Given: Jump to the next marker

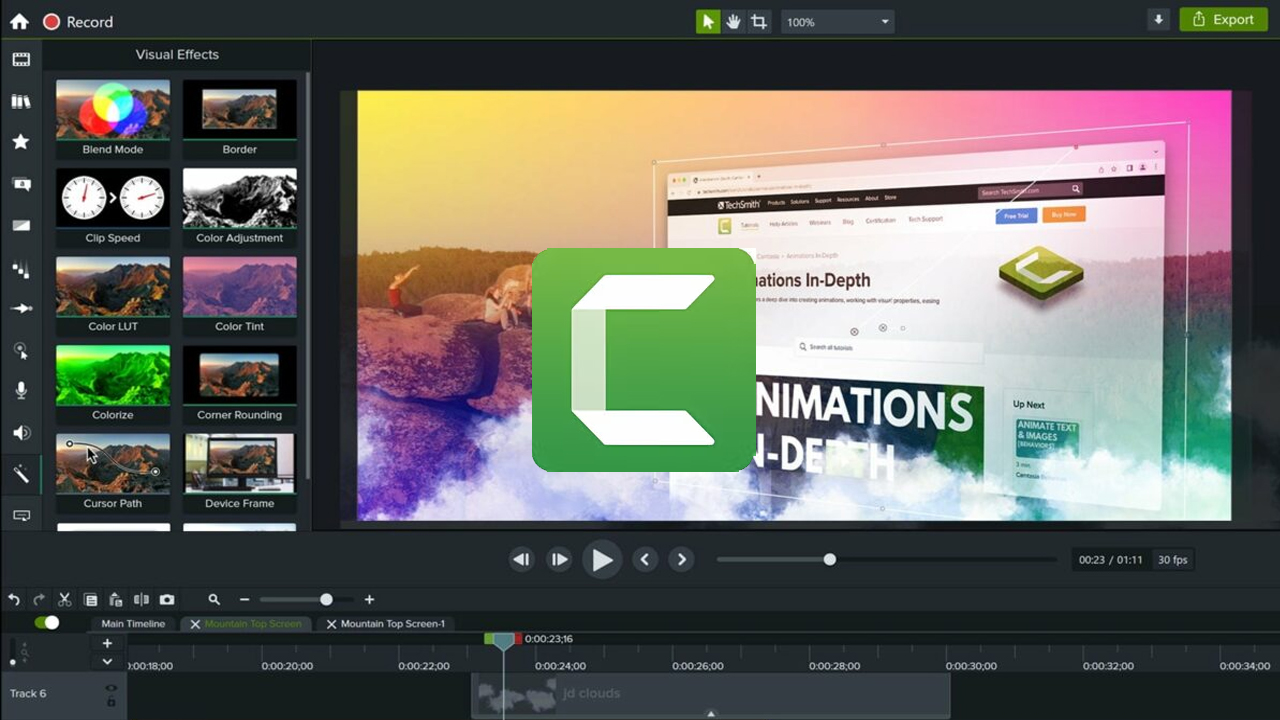Looking at the screenshot, I should point(682,560).
